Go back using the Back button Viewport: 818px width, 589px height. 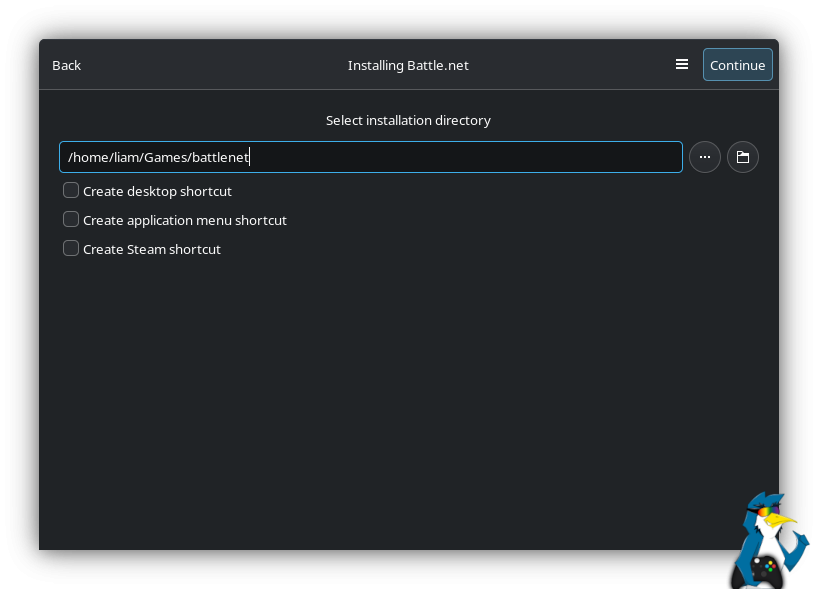click(x=67, y=65)
